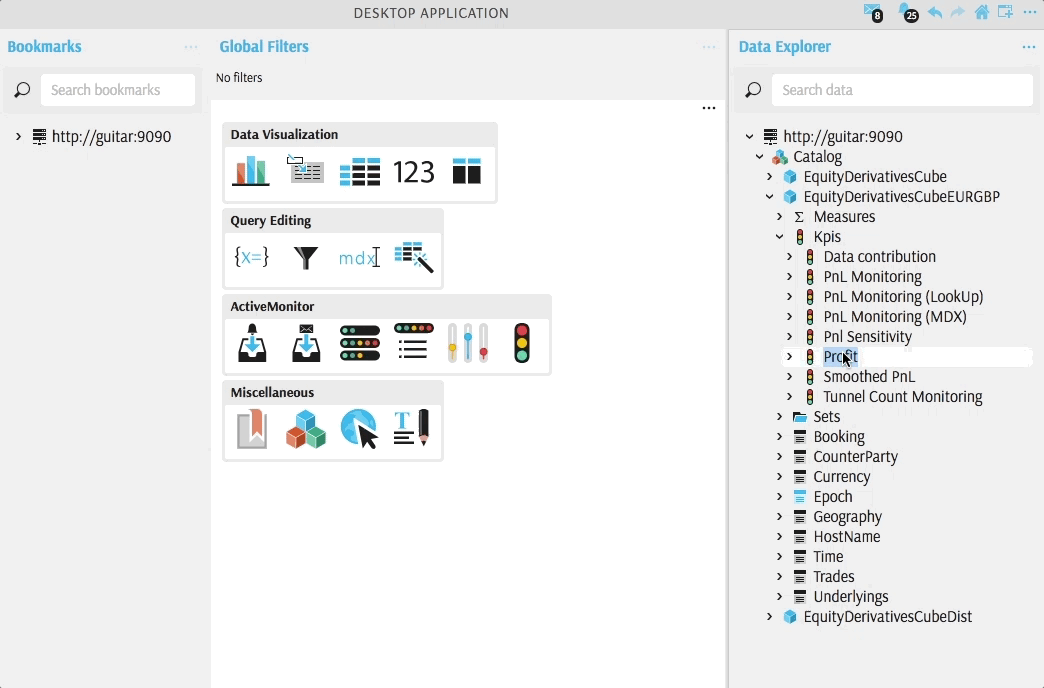Open the MDX editor
Image resolution: width=1044 pixels, height=688 pixels.
pyautogui.click(x=360, y=258)
